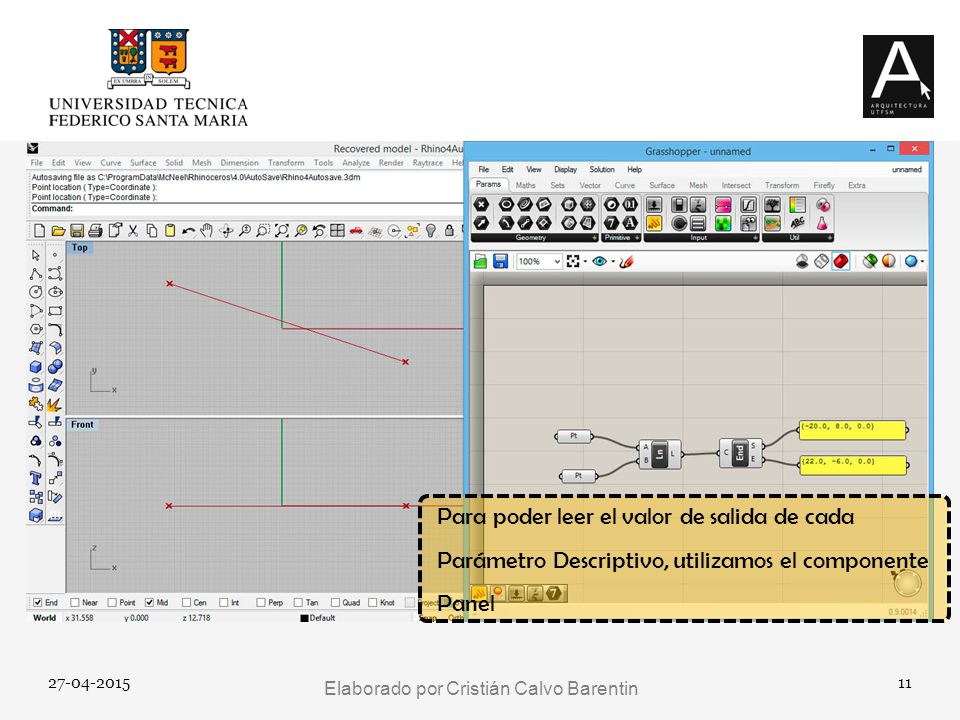960x720 pixels.
Task: Select the Text object tool in Rhino sidebar
Action: tap(36, 478)
